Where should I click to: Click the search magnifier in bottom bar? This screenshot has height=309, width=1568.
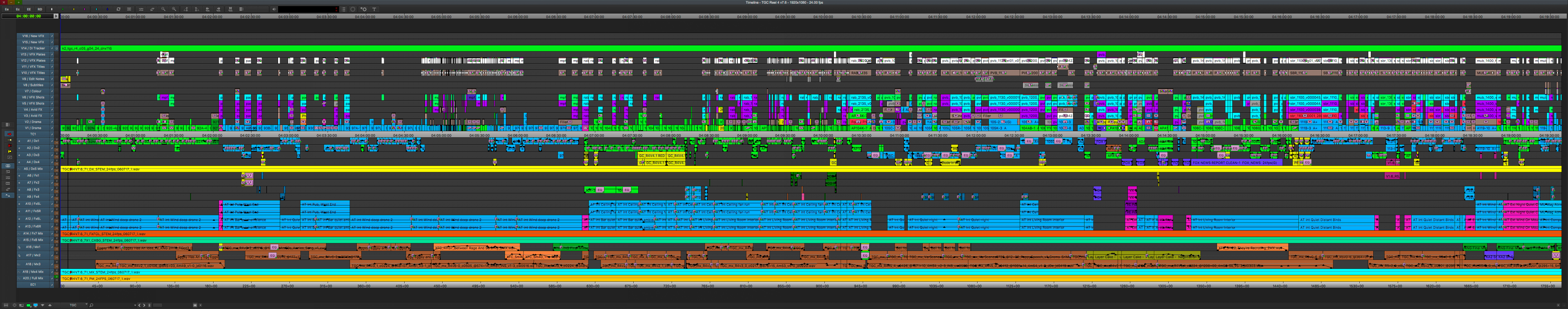[91, 305]
